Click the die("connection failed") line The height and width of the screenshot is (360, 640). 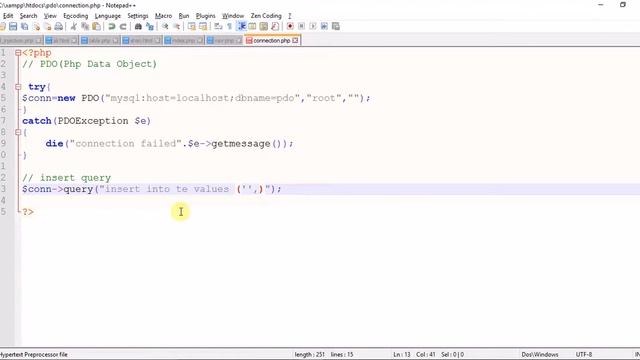click(x=169, y=144)
